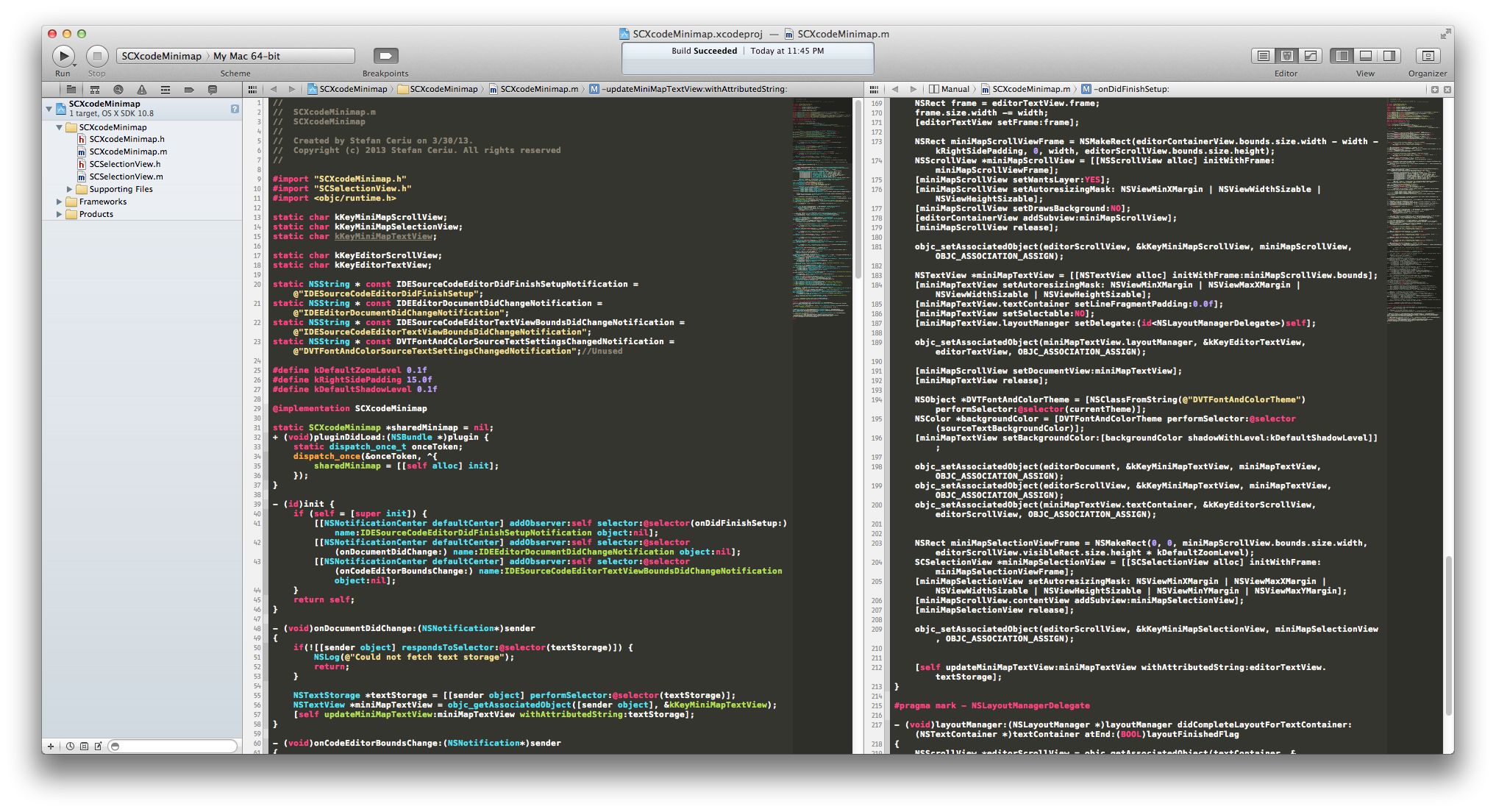Click SCXcodeMinimap.xcodeproj in window title
This screenshot has height=812, width=1496.
point(691,34)
